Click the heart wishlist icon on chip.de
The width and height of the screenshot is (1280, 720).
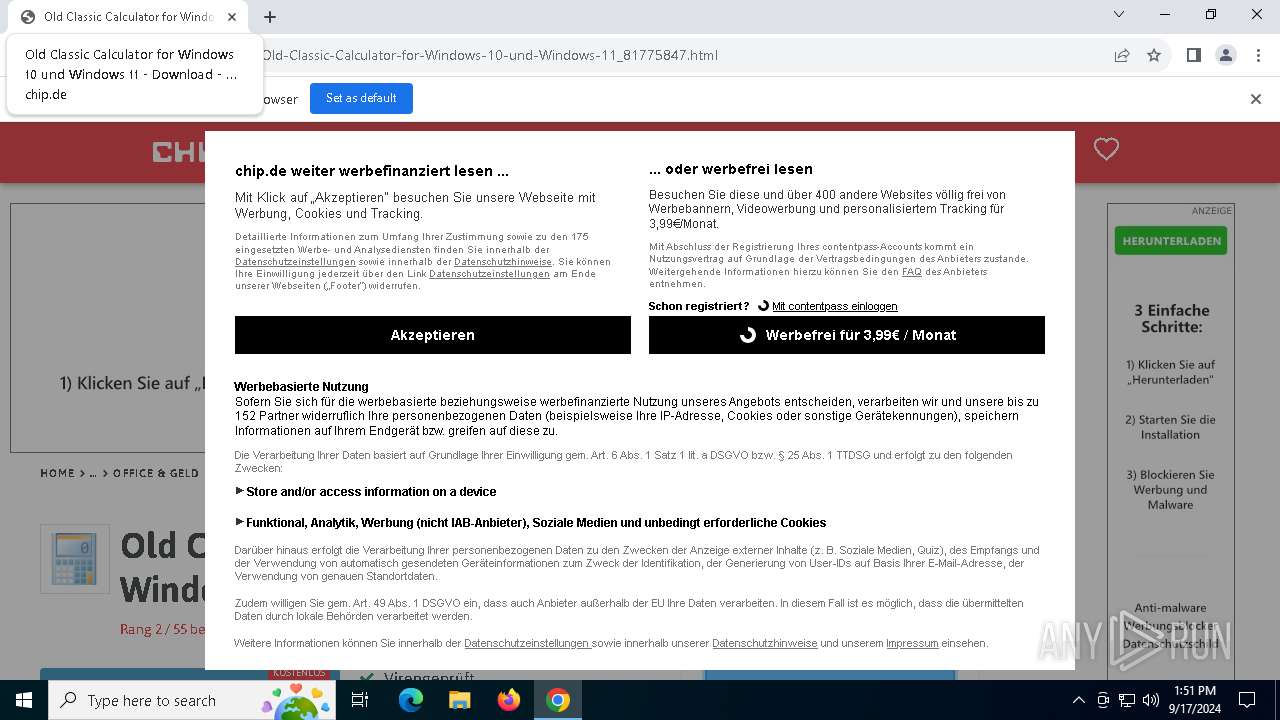pos(1106,149)
